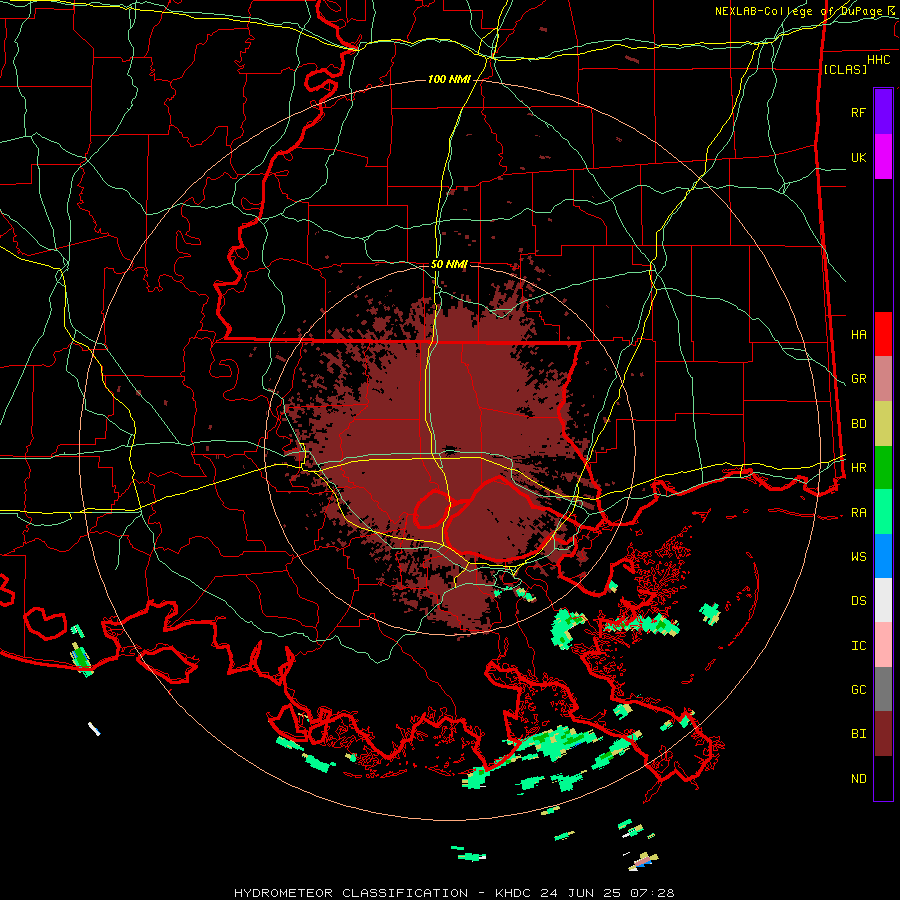Click the ND black legend color block
This screenshot has width=900, height=900.
click(883, 778)
